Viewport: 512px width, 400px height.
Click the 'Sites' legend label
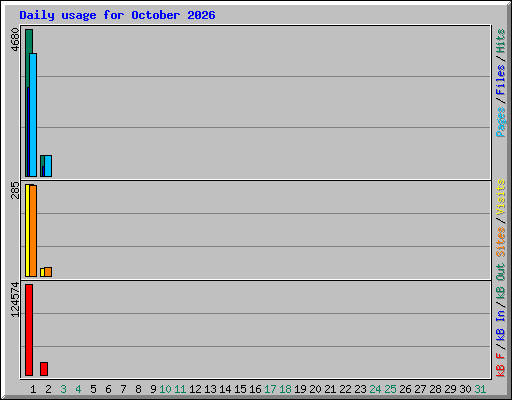pyautogui.click(x=500, y=242)
